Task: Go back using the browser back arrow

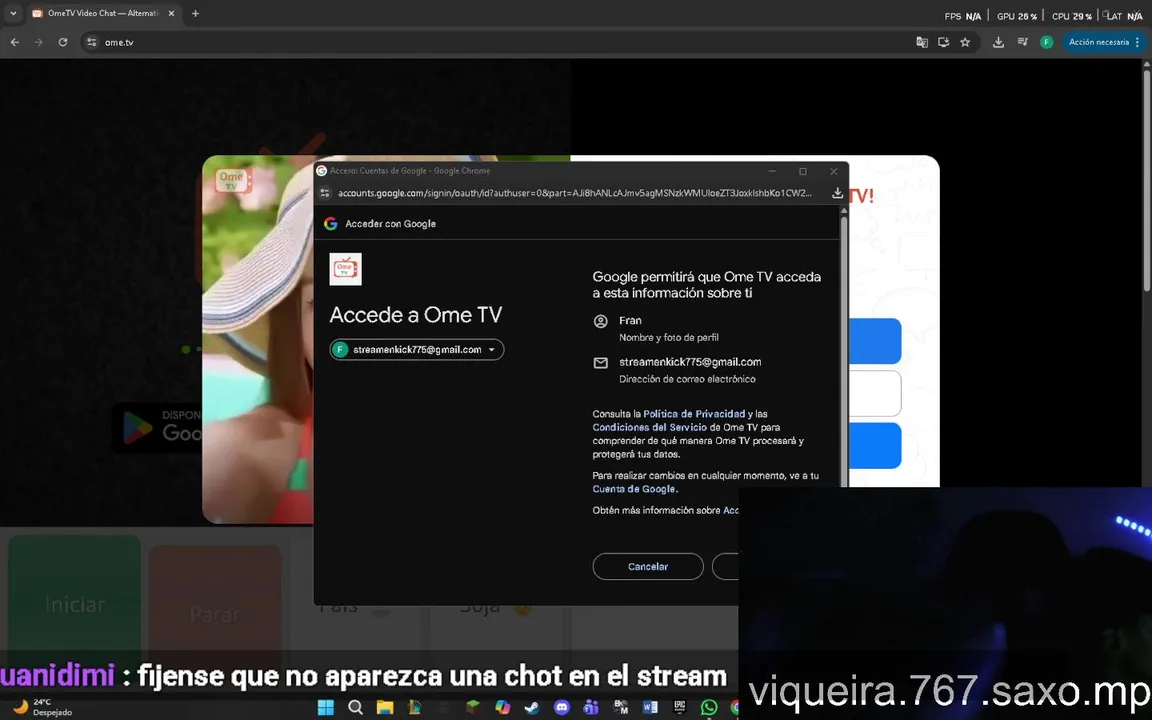Action: point(15,43)
